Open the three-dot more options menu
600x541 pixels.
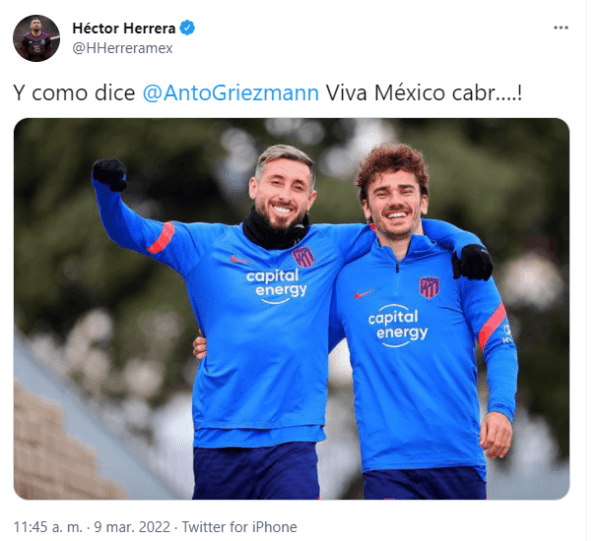point(561,28)
